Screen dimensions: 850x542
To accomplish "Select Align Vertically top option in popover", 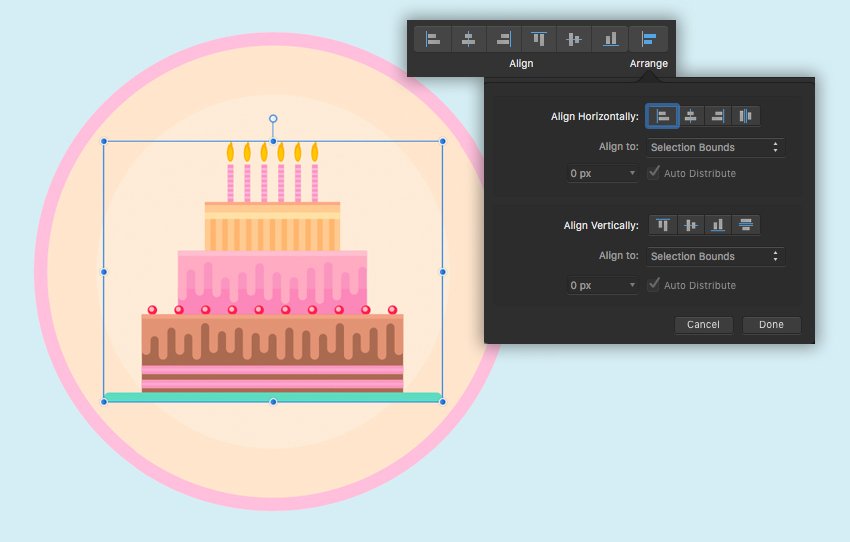I will click(662, 225).
